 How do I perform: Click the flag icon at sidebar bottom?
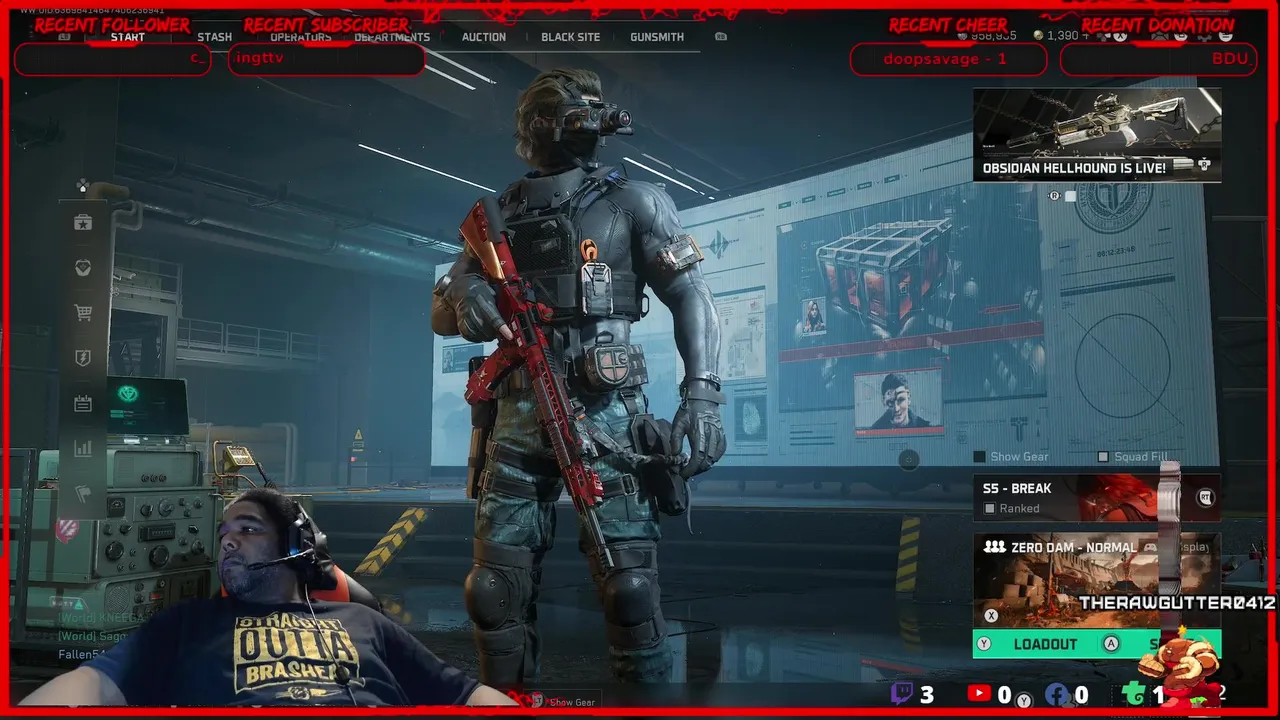83,494
